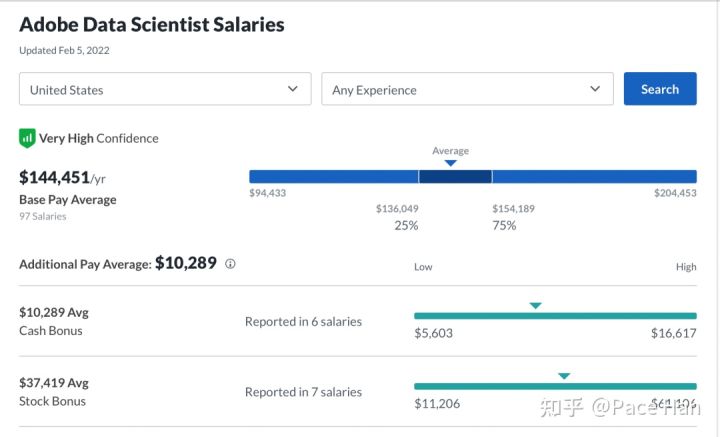Open the Any Experience dropdown
Screen dimensions: 720x437
tap(467, 89)
